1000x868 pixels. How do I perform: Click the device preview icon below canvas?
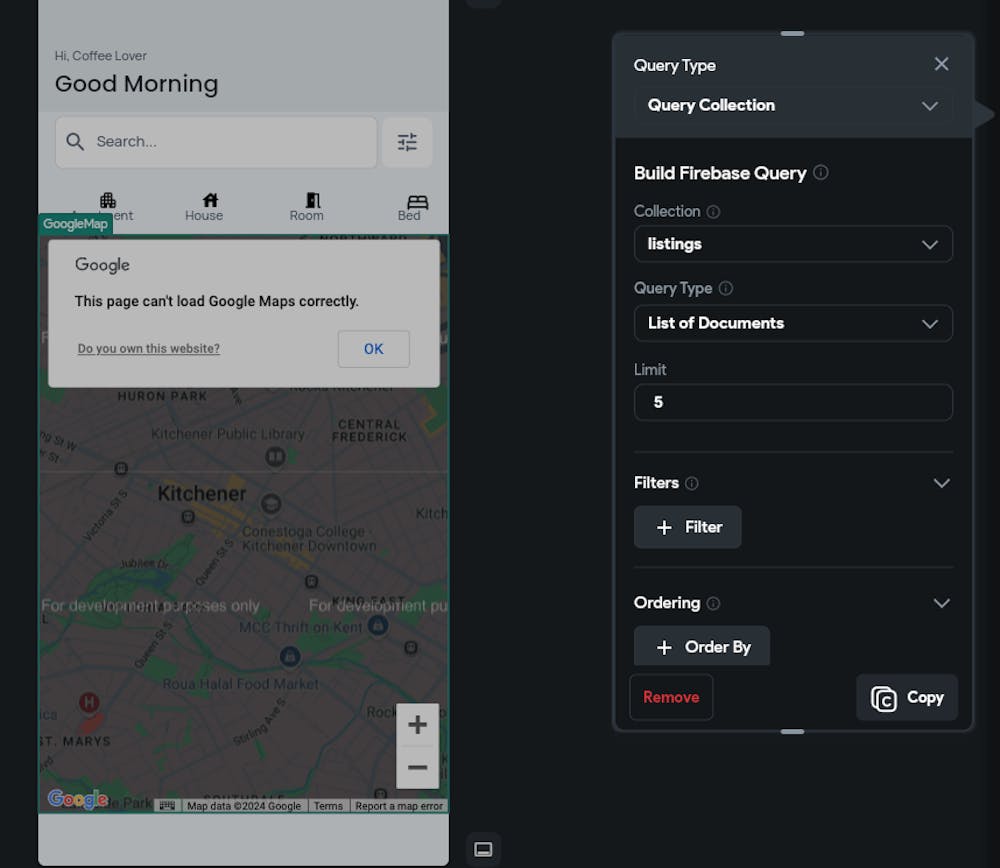click(483, 849)
